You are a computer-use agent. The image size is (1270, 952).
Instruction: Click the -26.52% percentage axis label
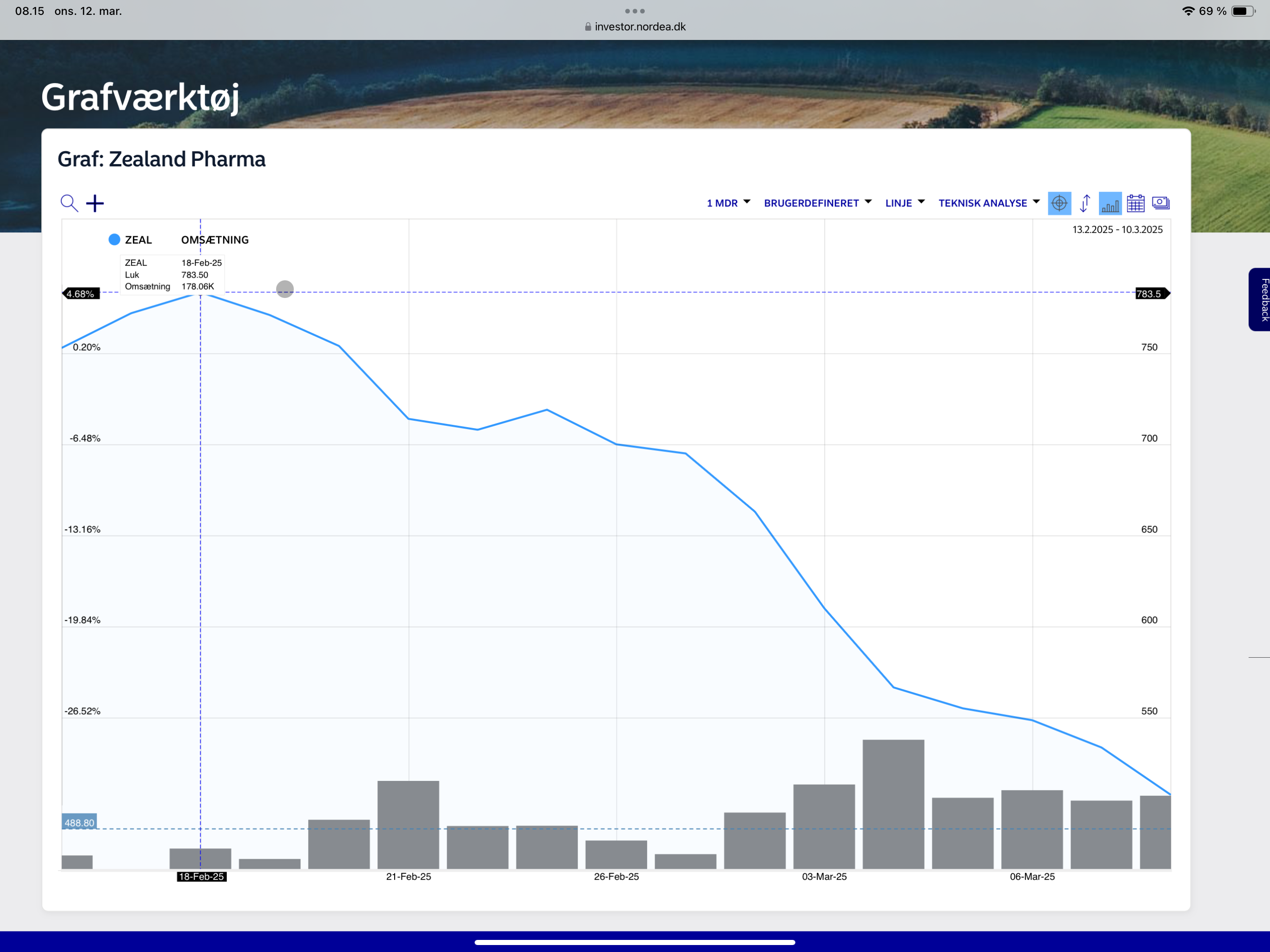[82, 711]
